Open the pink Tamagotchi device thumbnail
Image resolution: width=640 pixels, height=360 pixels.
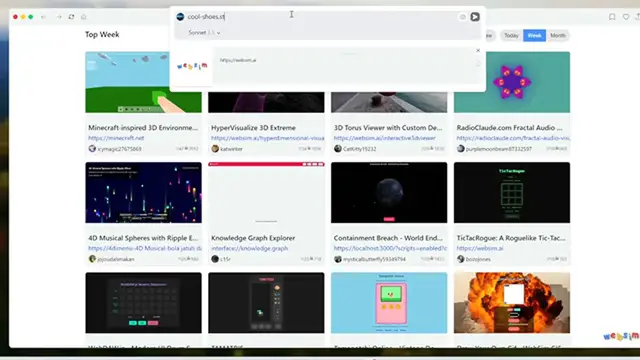[389, 303]
